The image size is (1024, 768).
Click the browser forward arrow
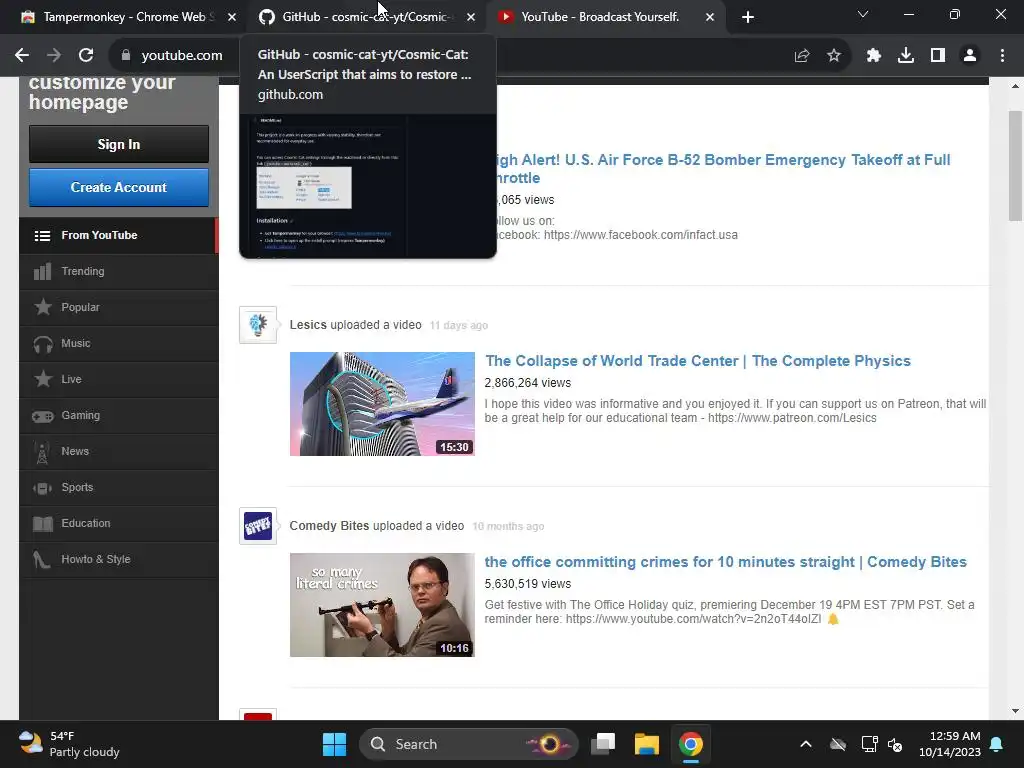[54, 56]
